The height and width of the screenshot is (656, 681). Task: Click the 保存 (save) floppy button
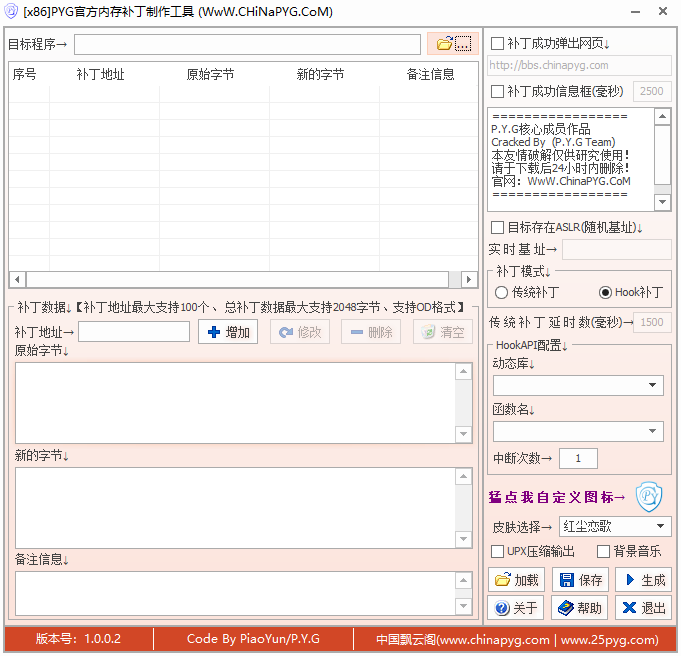pyautogui.click(x=580, y=580)
